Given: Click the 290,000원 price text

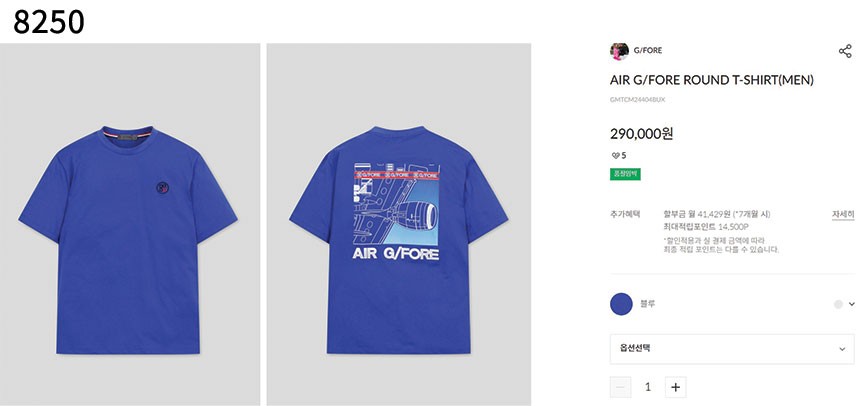Looking at the screenshot, I should [641, 133].
